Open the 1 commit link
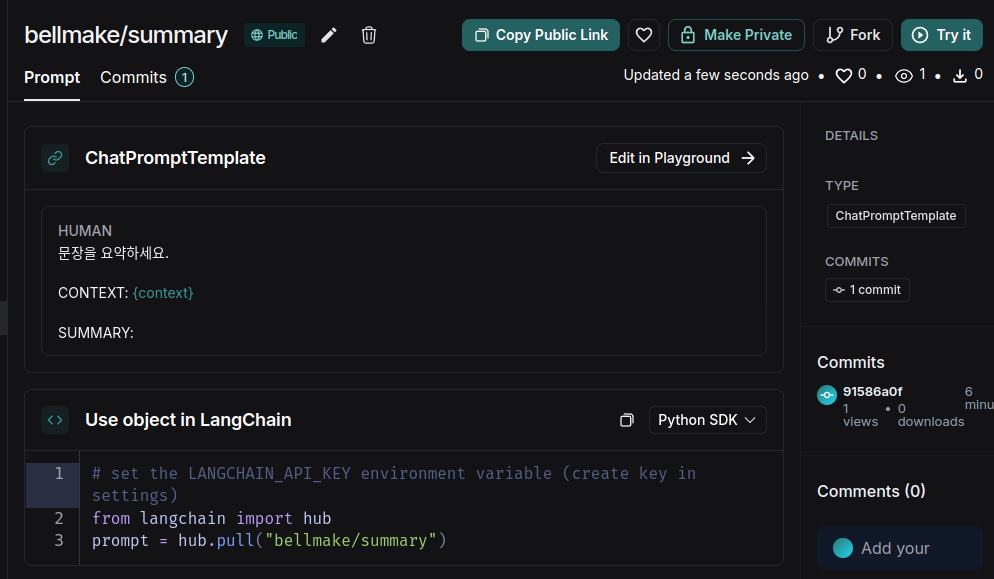This screenshot has height=579, width=994. 867,290
